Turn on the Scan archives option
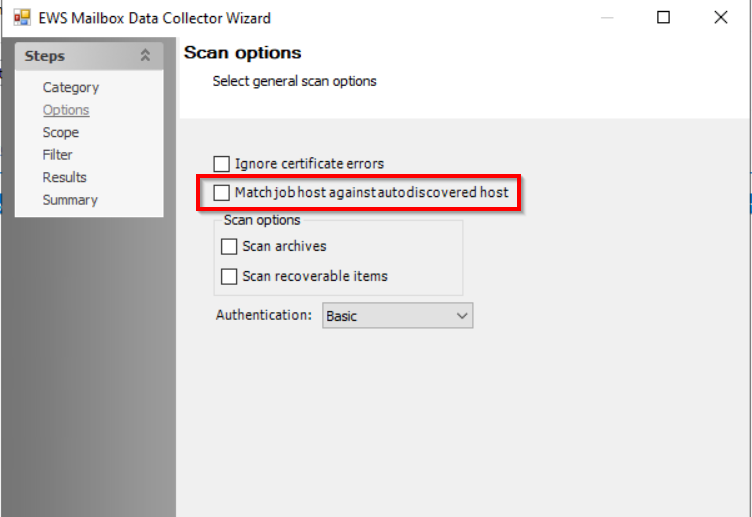Viewport: 752px width, 517px height. [230, 246]
